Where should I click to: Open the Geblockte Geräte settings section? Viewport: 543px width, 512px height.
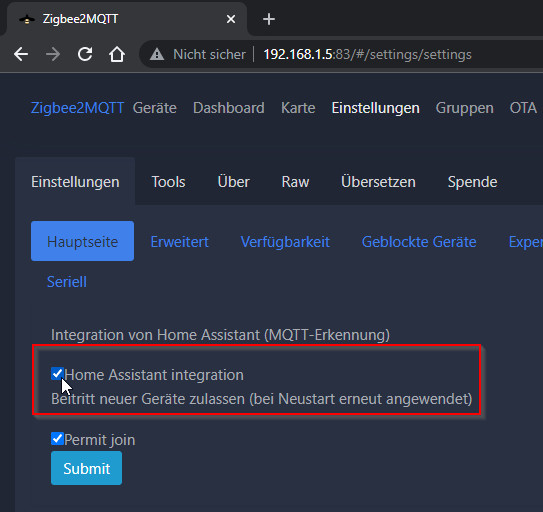pos(419,242)
